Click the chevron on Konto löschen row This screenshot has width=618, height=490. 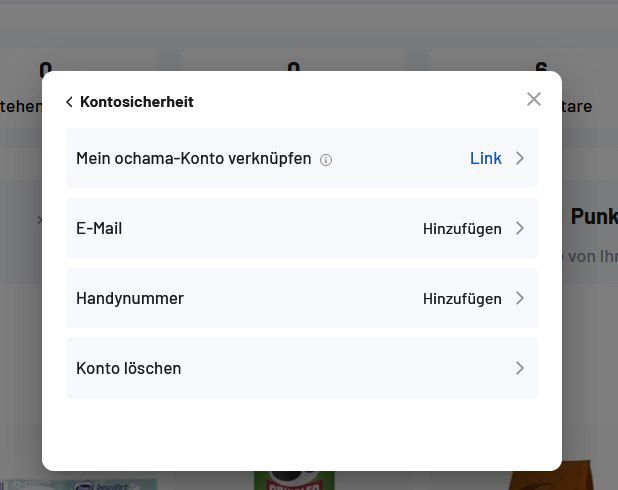519,368
